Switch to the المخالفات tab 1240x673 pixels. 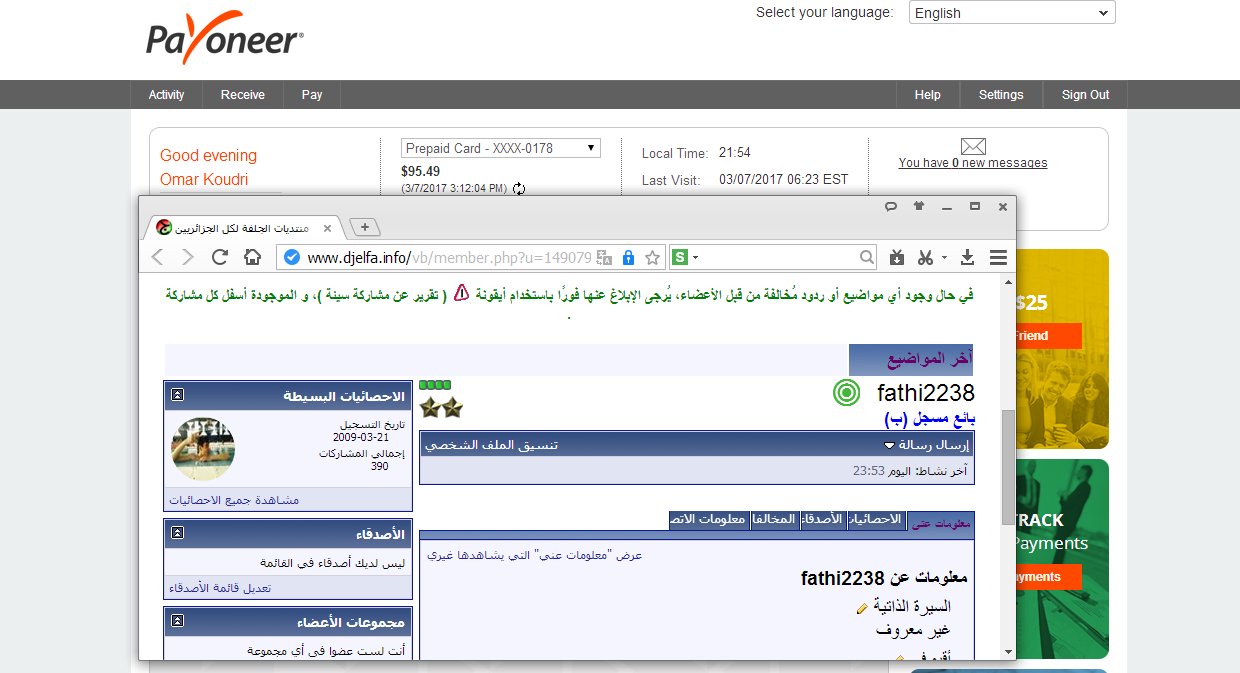[773, 520]
